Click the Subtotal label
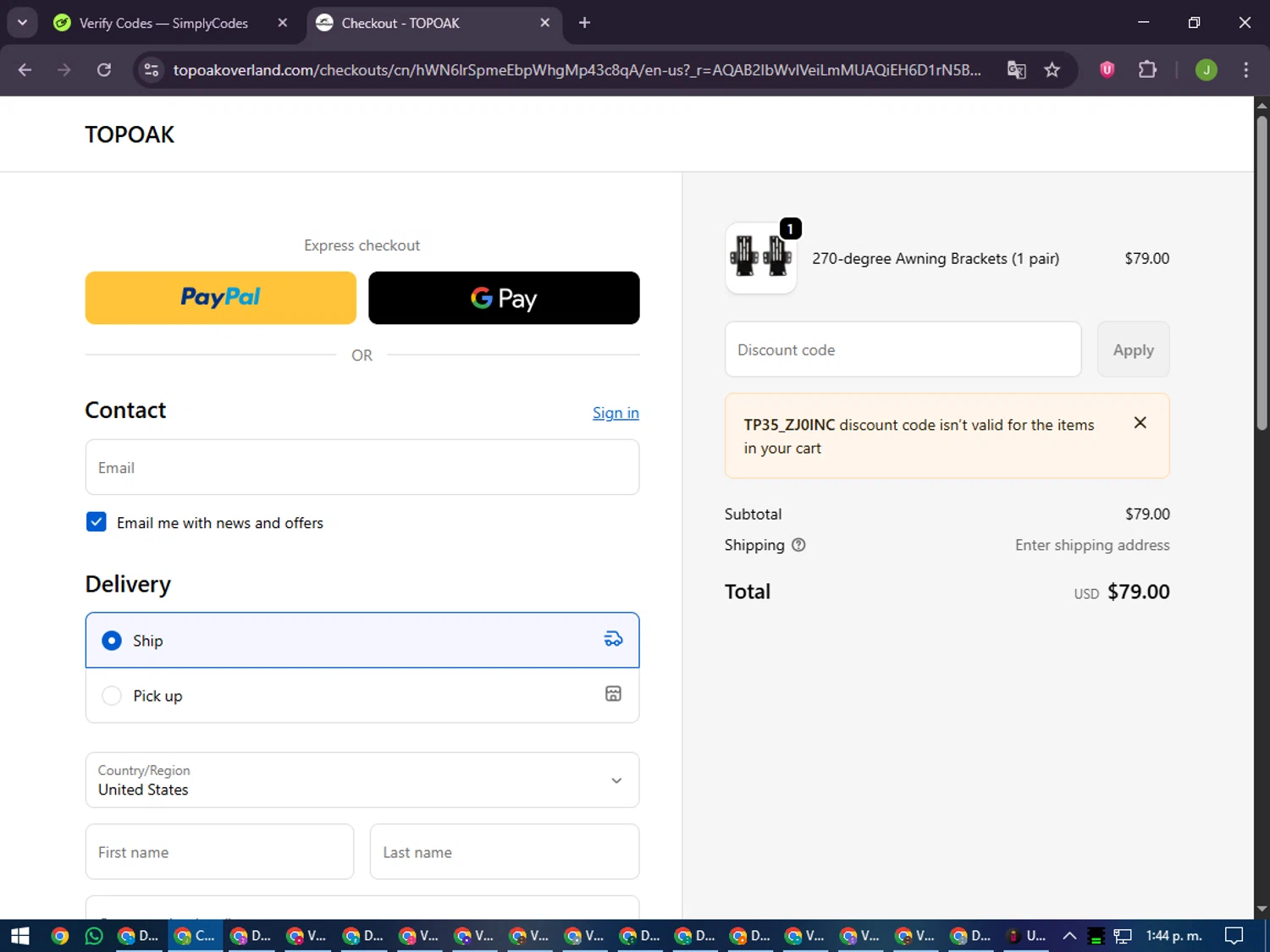Screen dimensions: 1270x952 754,515
